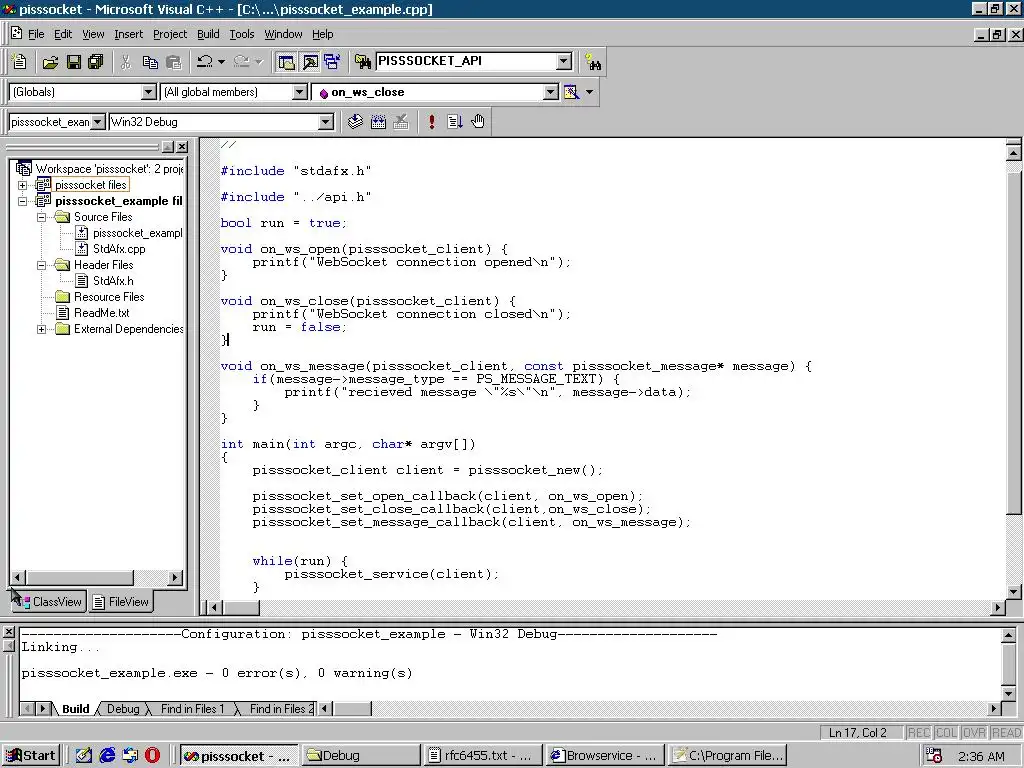
Task: Open Undo history dropdown arrow
Action: click(221, 62)
